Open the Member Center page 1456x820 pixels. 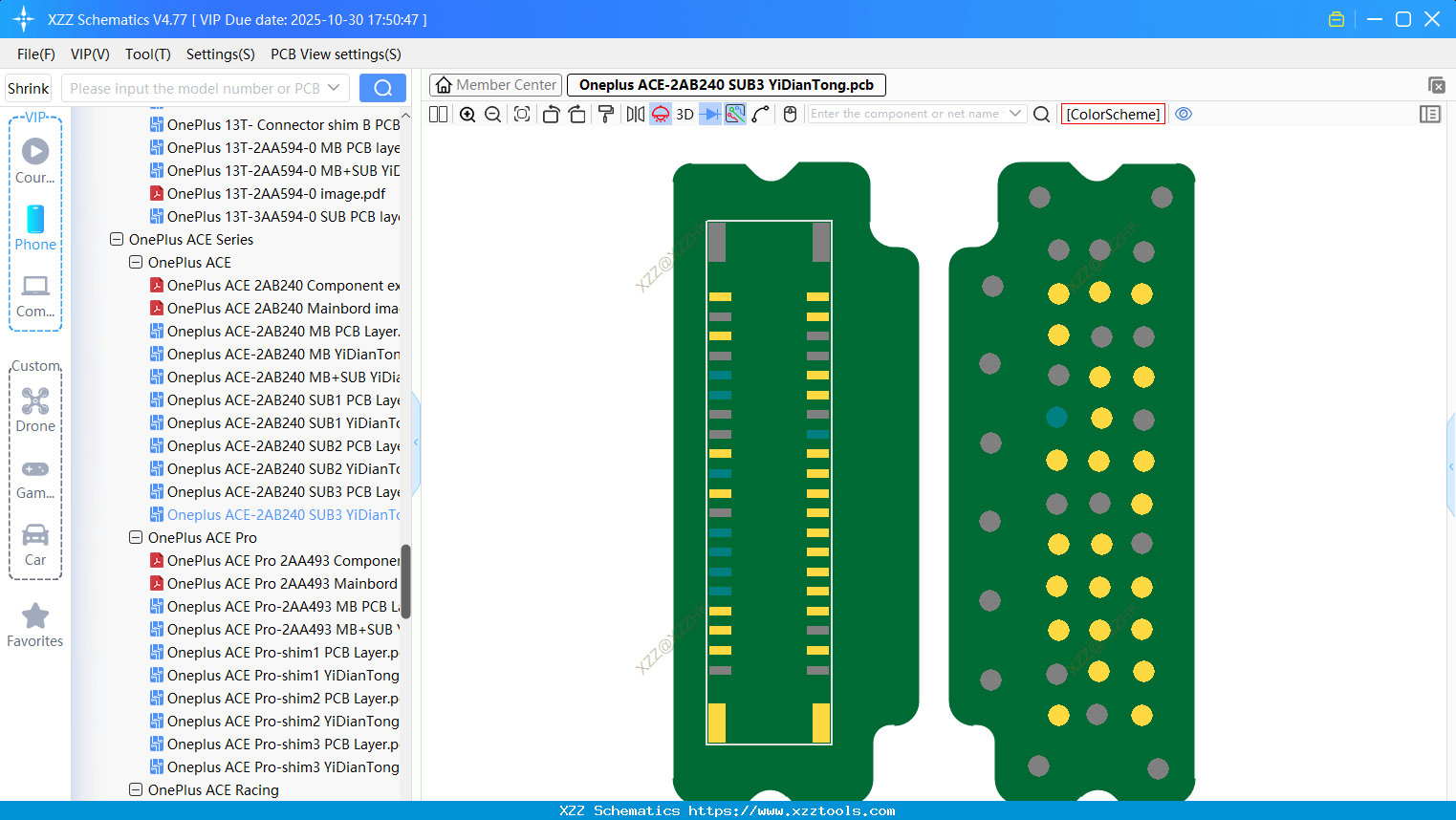click(495, 84)
